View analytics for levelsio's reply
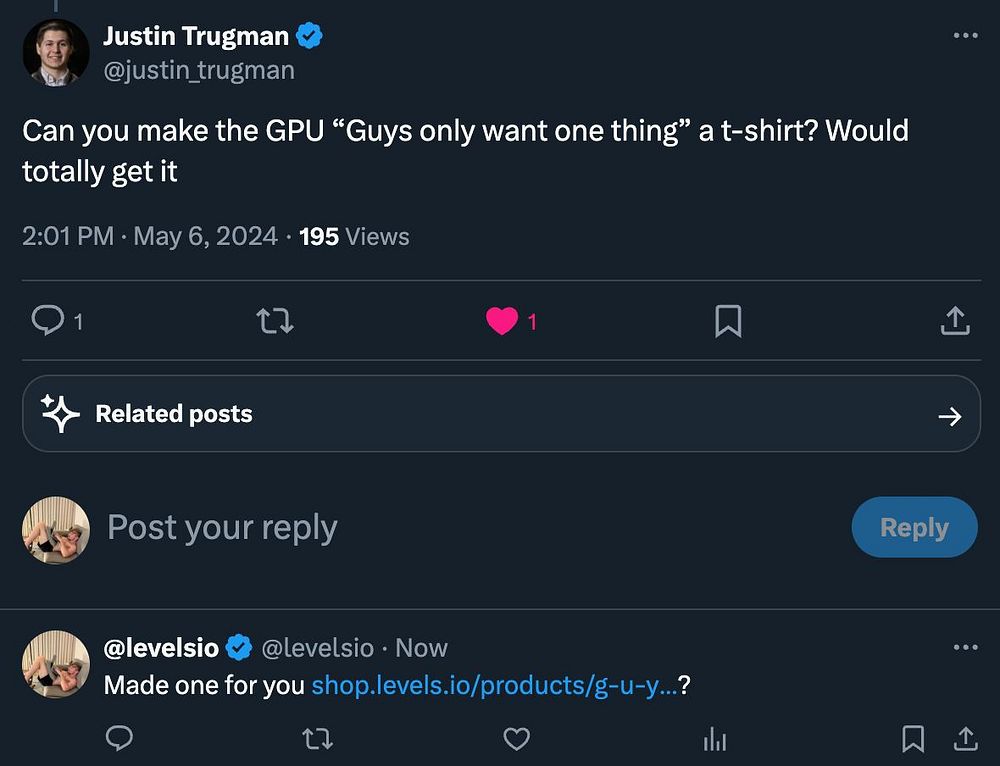The height and width of the screenshot is (766, 1000). click(715, 739)
